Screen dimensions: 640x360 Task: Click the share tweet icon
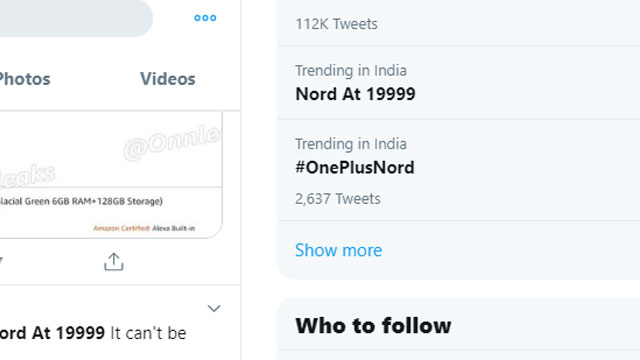pos(113,262)
